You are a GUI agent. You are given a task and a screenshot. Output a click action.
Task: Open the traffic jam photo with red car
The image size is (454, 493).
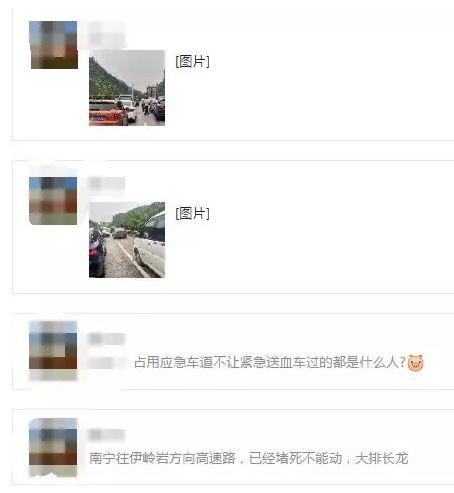point(127,88)
